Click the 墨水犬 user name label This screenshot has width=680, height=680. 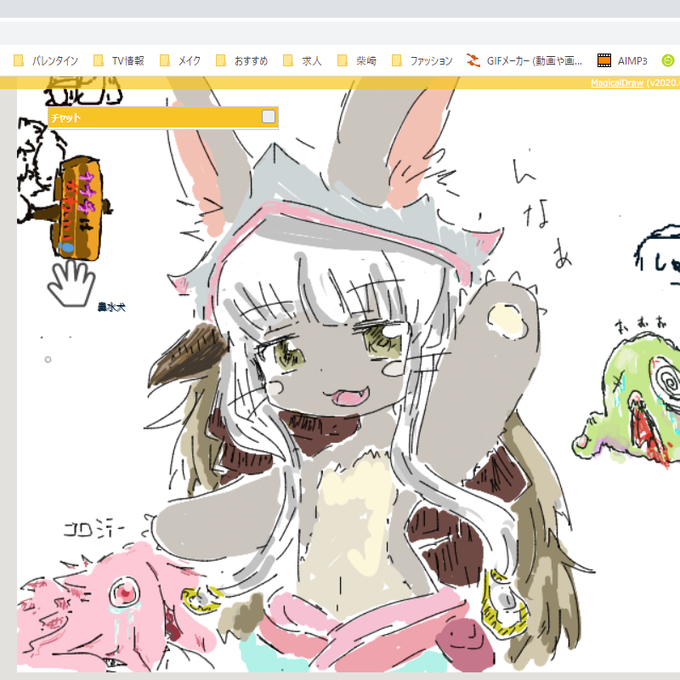click(111, 307)
